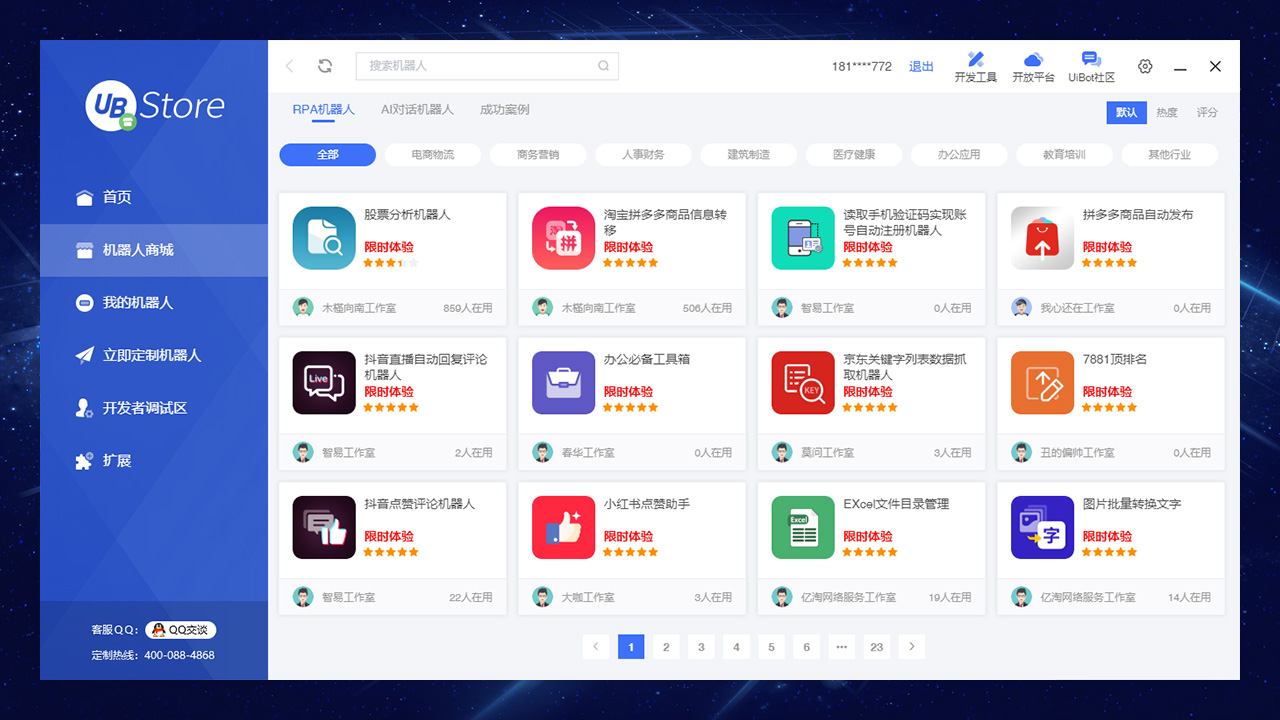This screenshot has height=720, width=1280.
Task: Select the 人事财务 category filter
Action: click(642, 155)
